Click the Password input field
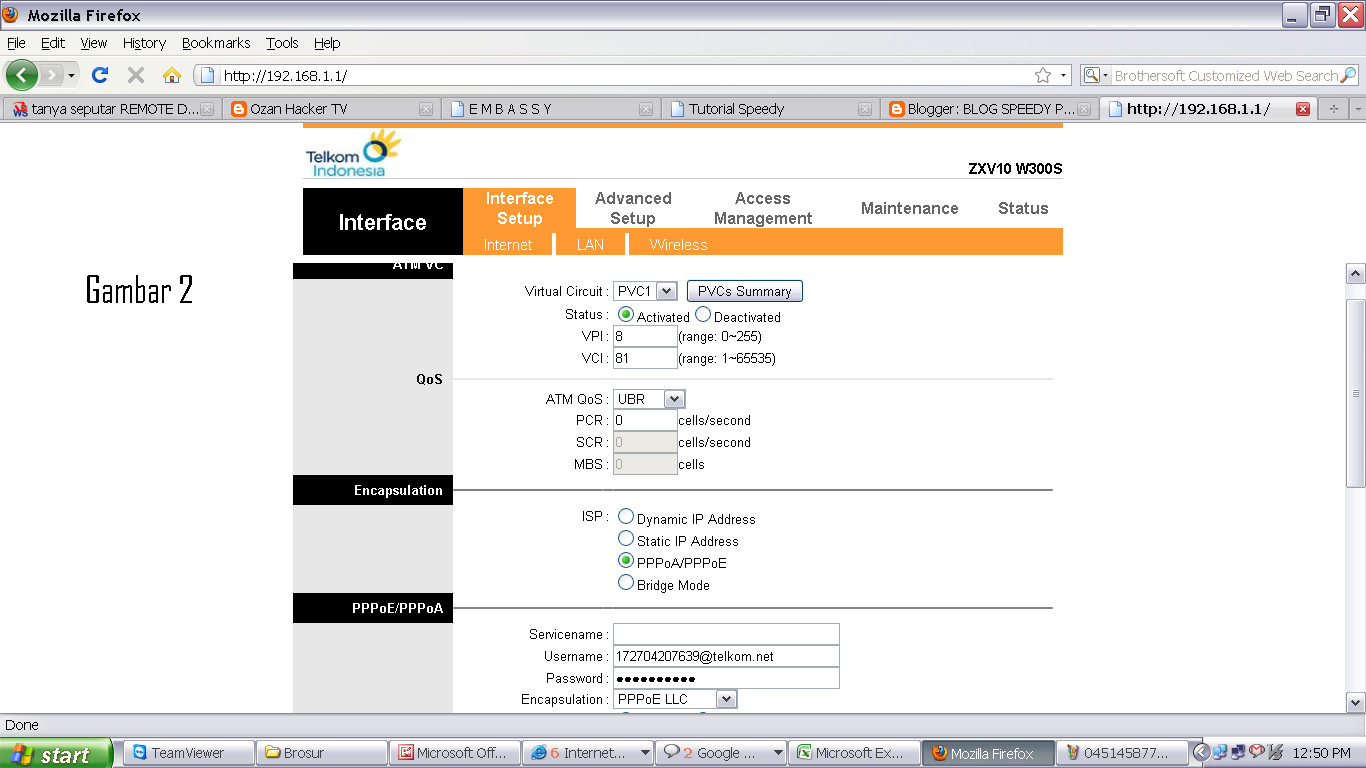The height and width of the screenshot is (768, 1366). click(x=726, y=678)
